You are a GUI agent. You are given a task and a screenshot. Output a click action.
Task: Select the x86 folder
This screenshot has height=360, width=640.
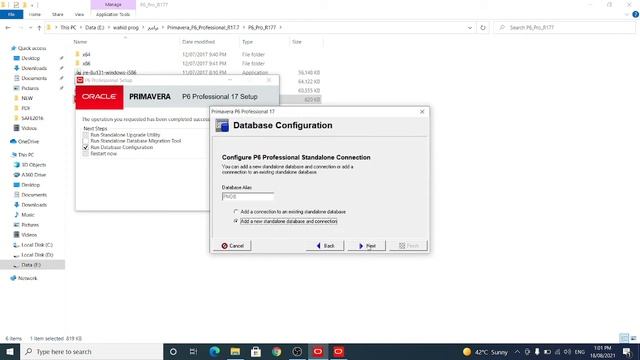86,64
